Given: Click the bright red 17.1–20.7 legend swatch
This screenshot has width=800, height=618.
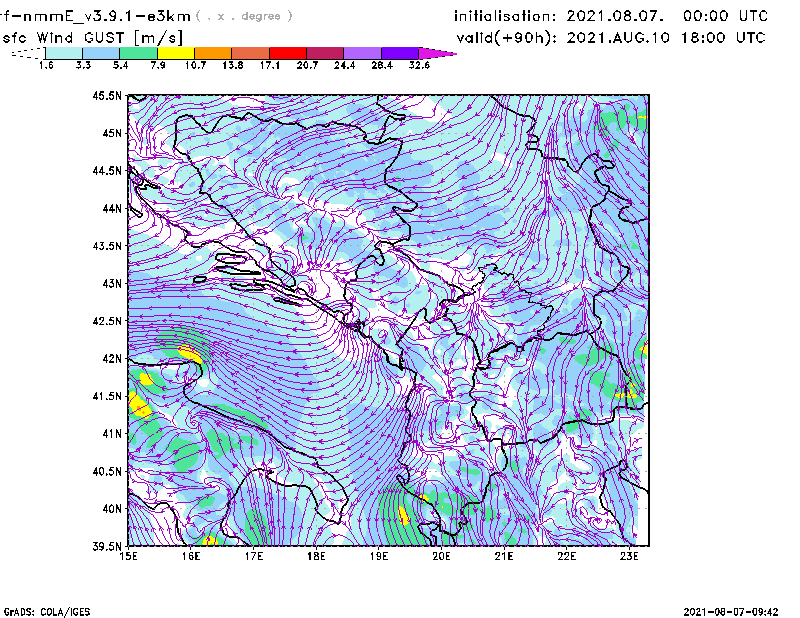Looking at the screenshot, I should point(288,53).
